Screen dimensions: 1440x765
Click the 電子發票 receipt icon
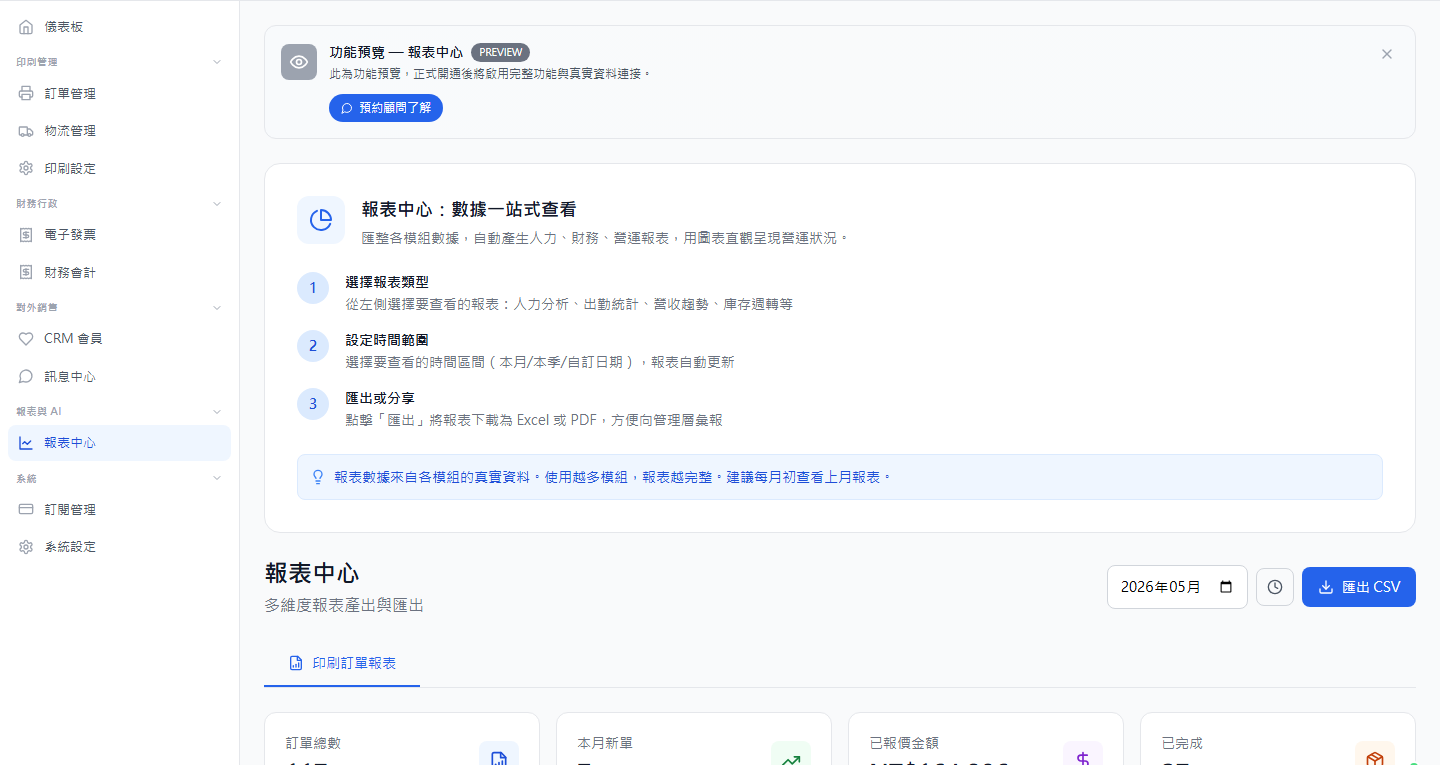coord(26,235)
